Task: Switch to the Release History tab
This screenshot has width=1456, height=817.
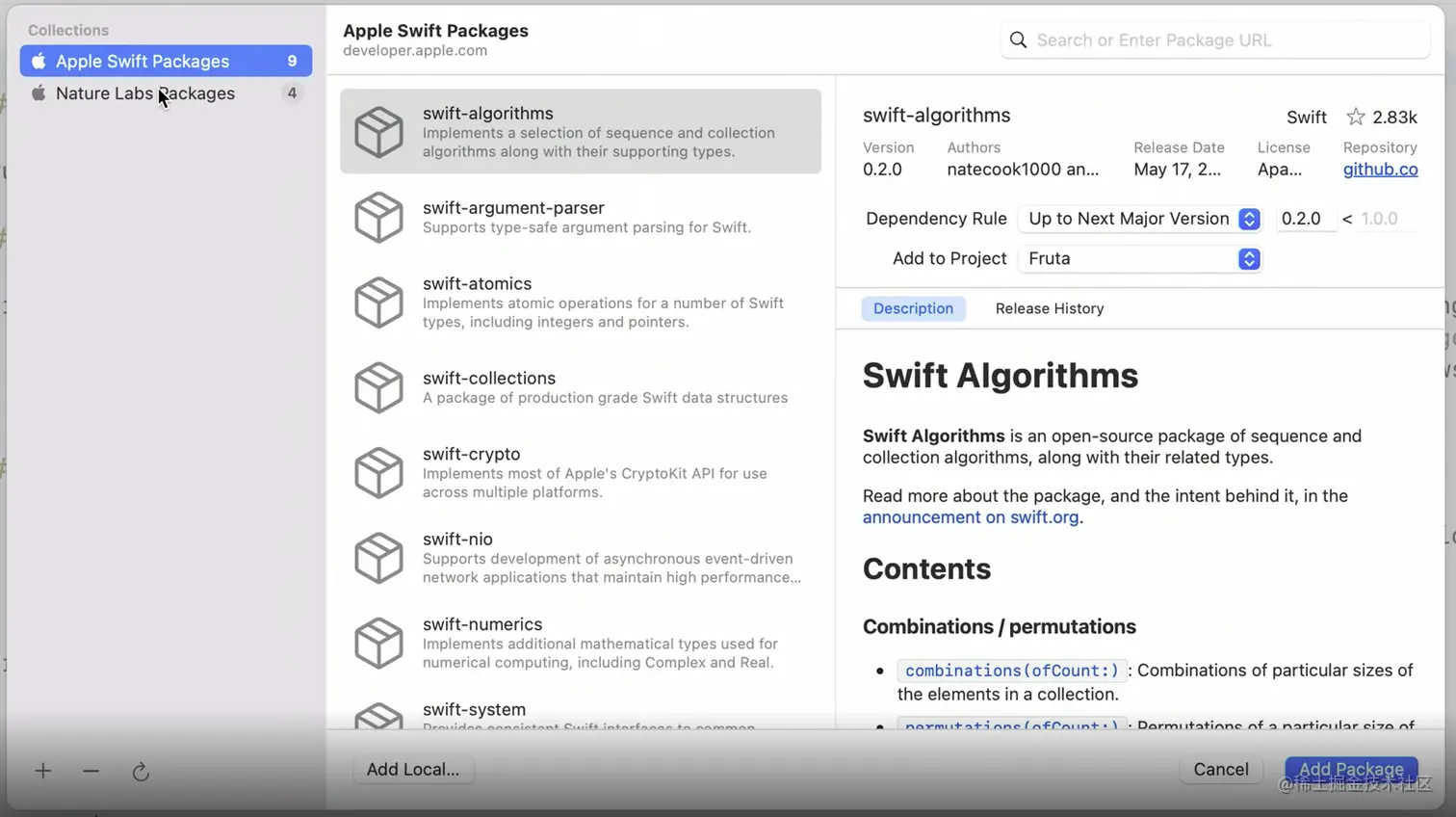Action: coord(1050,309)
